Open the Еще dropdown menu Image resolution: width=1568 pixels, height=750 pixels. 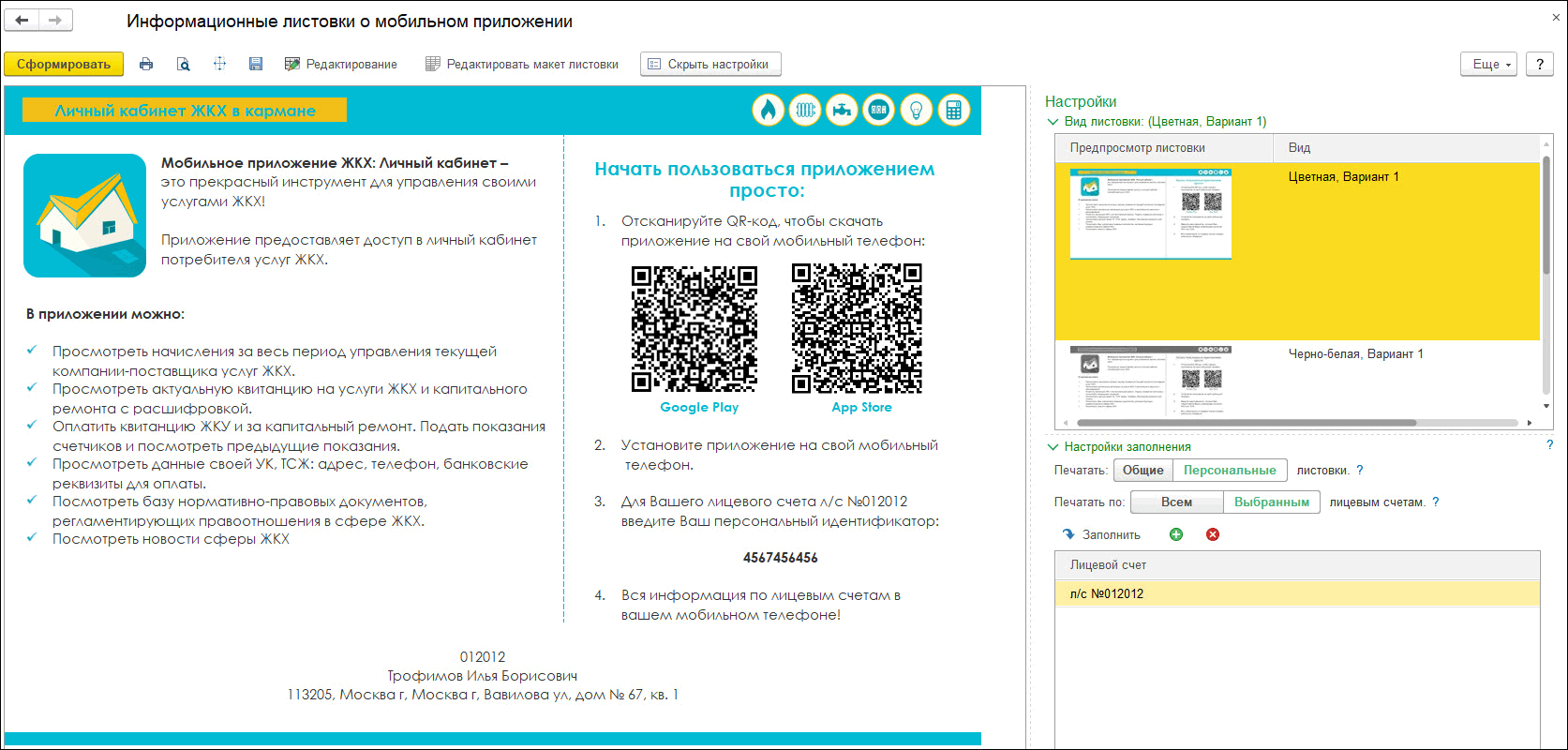tap(1488, 64)
